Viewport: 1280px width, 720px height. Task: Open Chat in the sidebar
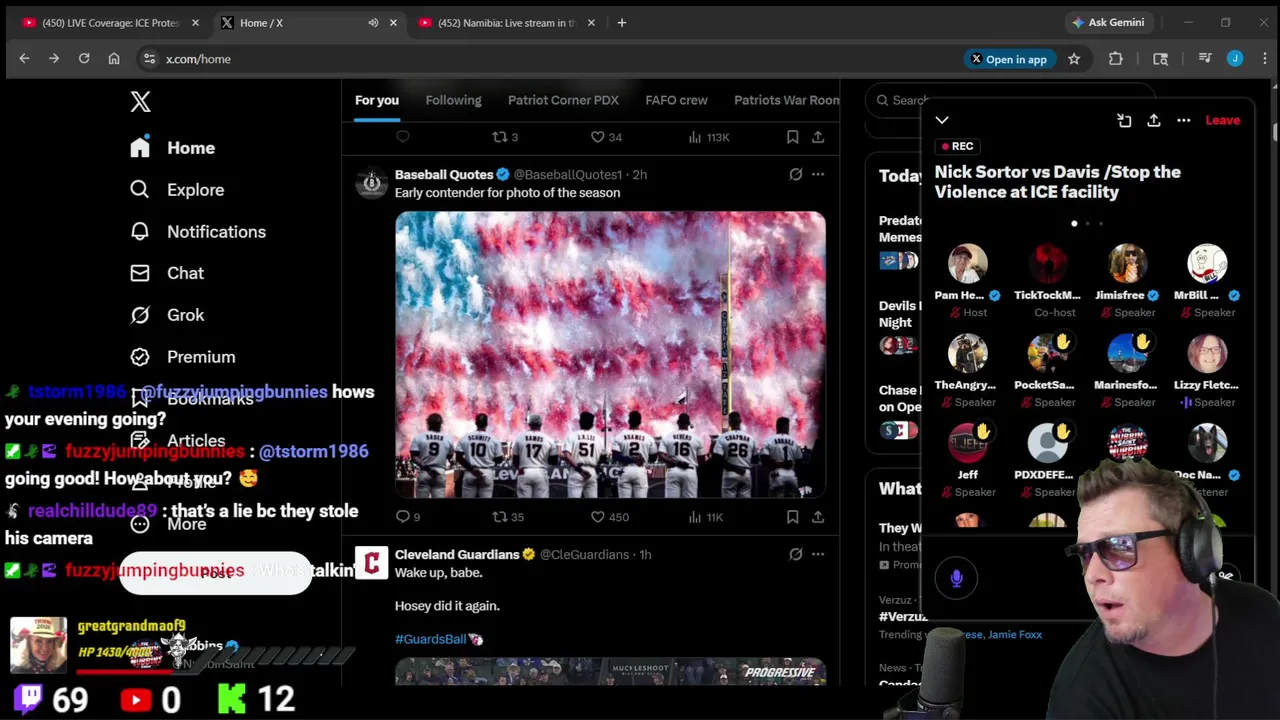pyautogui.click(x=167, y=273)
